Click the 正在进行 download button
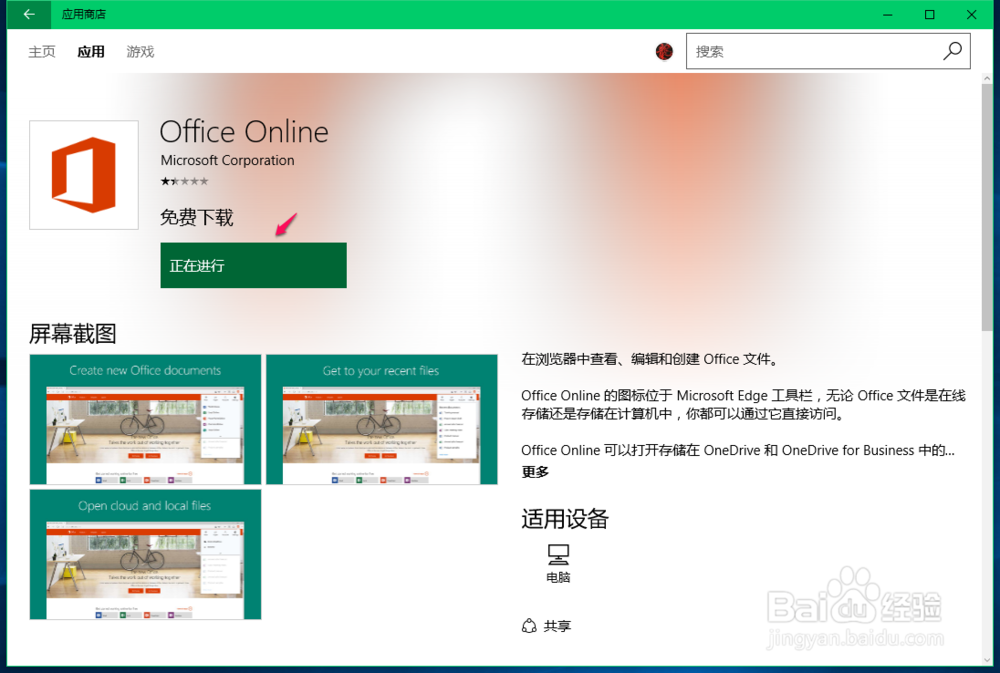 253,265
